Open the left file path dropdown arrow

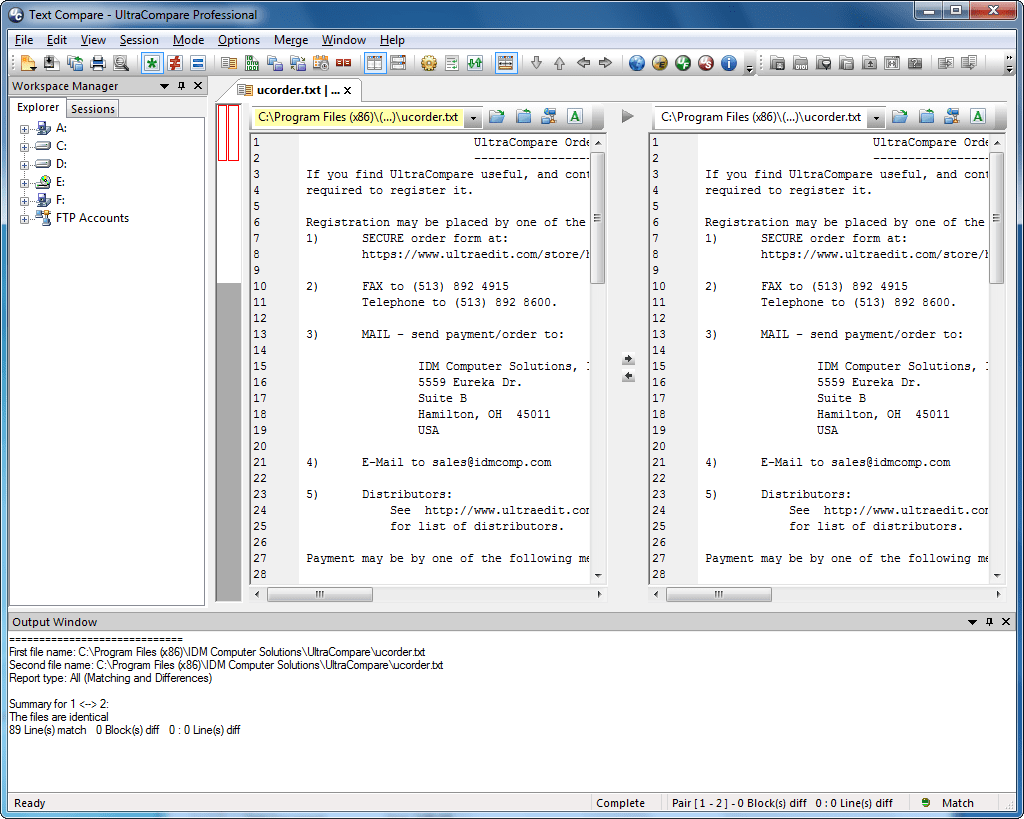pyautogui.click(x=473, y=118)
